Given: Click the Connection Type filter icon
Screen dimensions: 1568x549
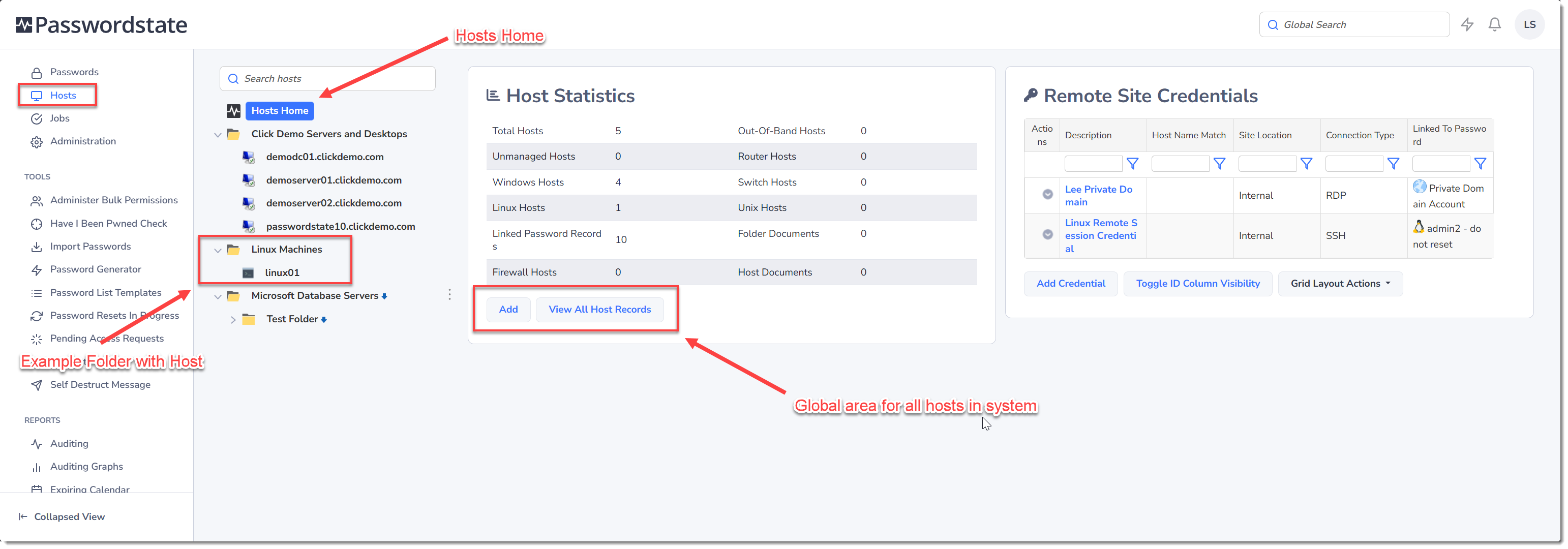Looking at the screenshot, I should pyautogui.click(x=1393, y=164).
